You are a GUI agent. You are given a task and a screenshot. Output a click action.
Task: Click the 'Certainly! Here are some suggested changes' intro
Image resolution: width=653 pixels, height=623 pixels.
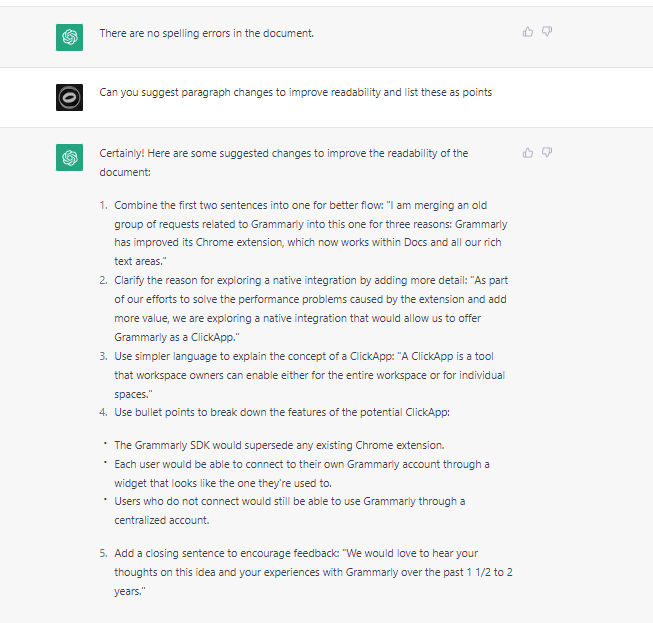pos(284,163)
